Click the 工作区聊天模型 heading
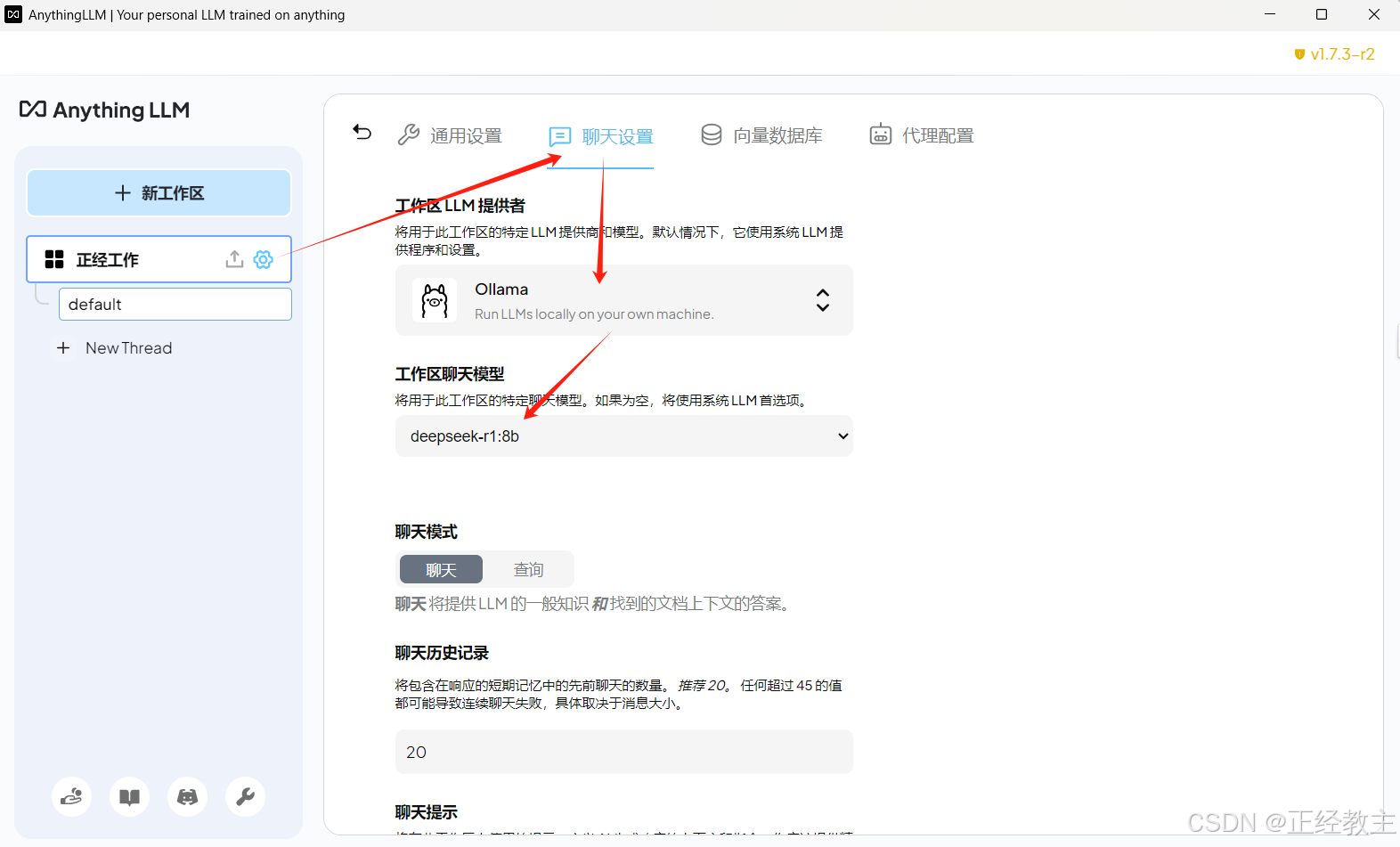Viewport: 1400px width, 847px height. (x=450, y=374)
